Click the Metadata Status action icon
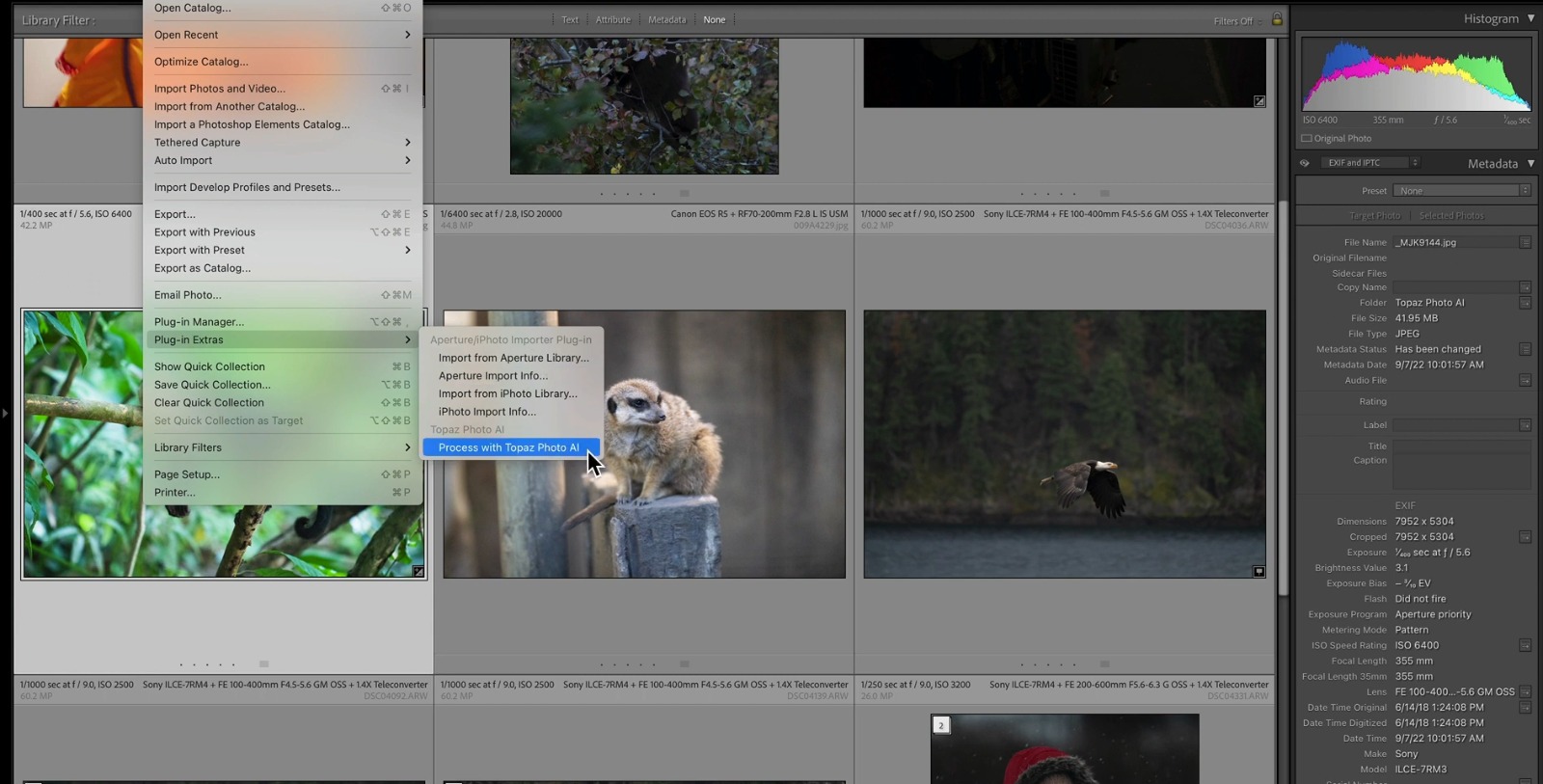 pyautogui.click(x=1525, y=349)
